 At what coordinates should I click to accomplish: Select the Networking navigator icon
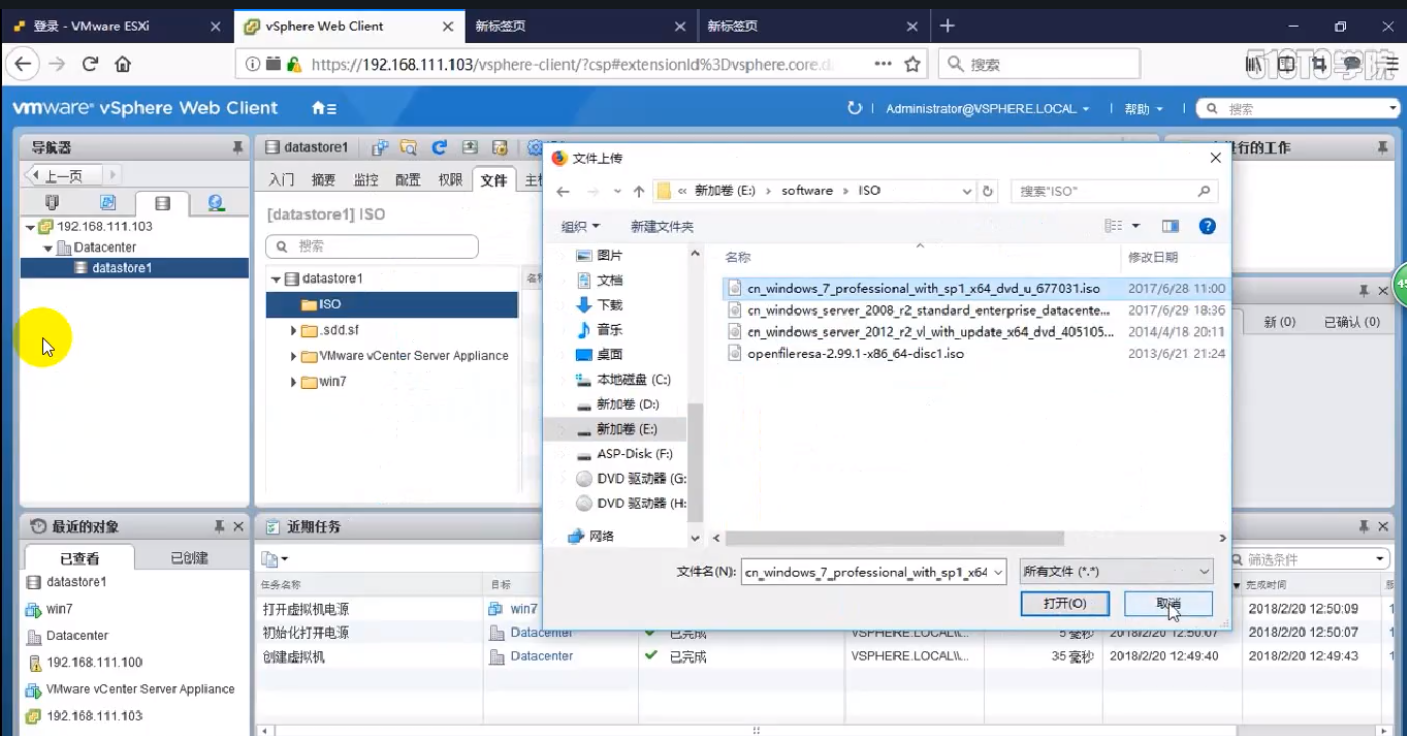pyautogui.click(x=216, y=204)
